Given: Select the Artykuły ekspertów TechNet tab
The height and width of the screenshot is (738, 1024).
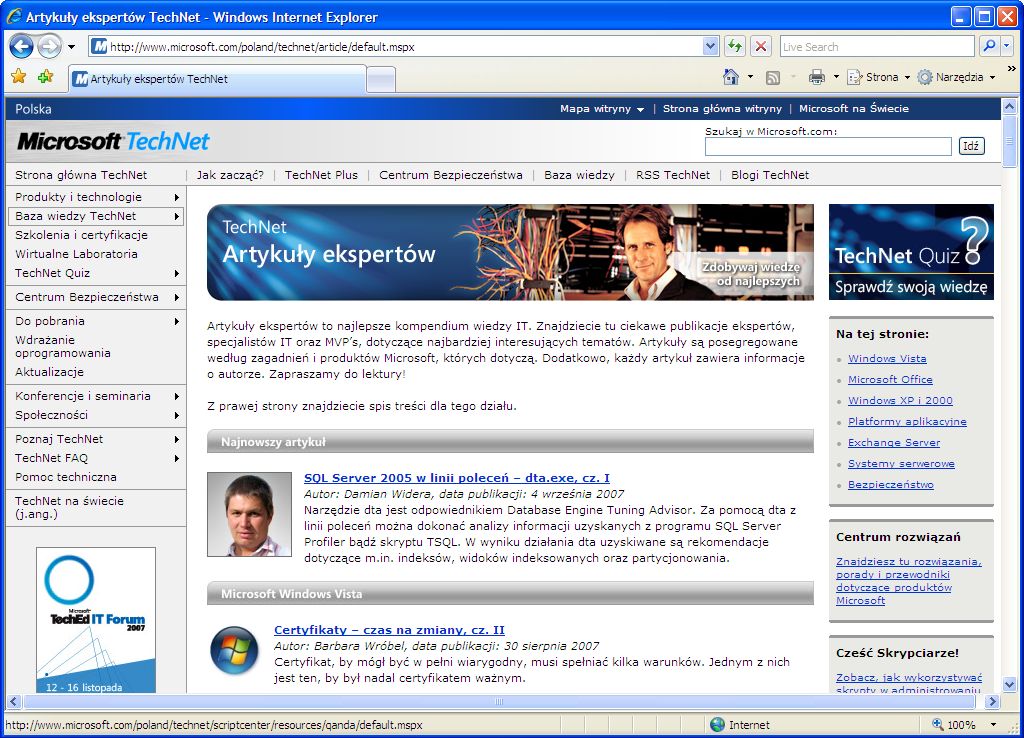Looking at the screenshot, I should click(x=217, y=79).
